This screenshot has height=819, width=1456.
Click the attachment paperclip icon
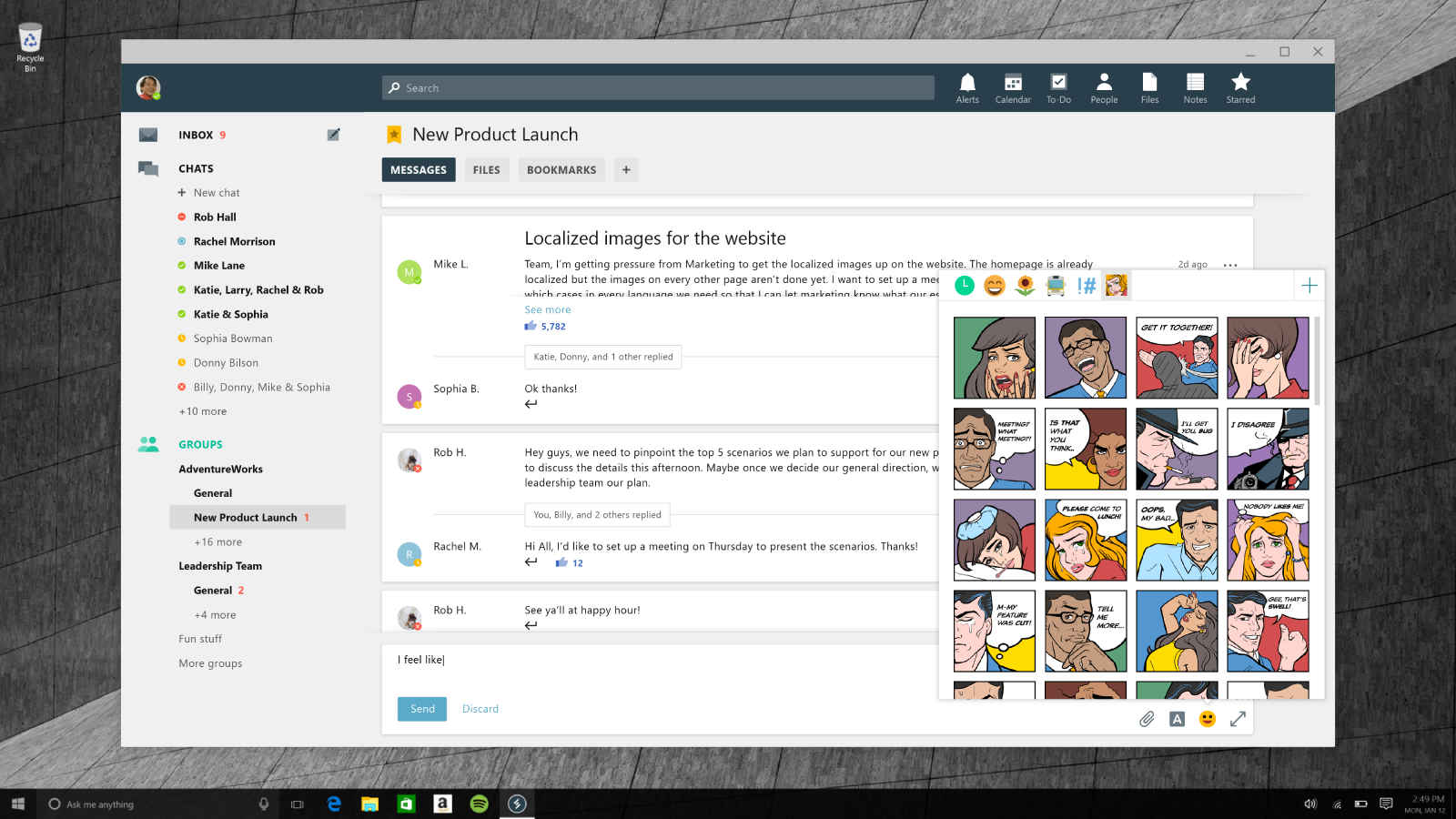tap(1147, 719)
